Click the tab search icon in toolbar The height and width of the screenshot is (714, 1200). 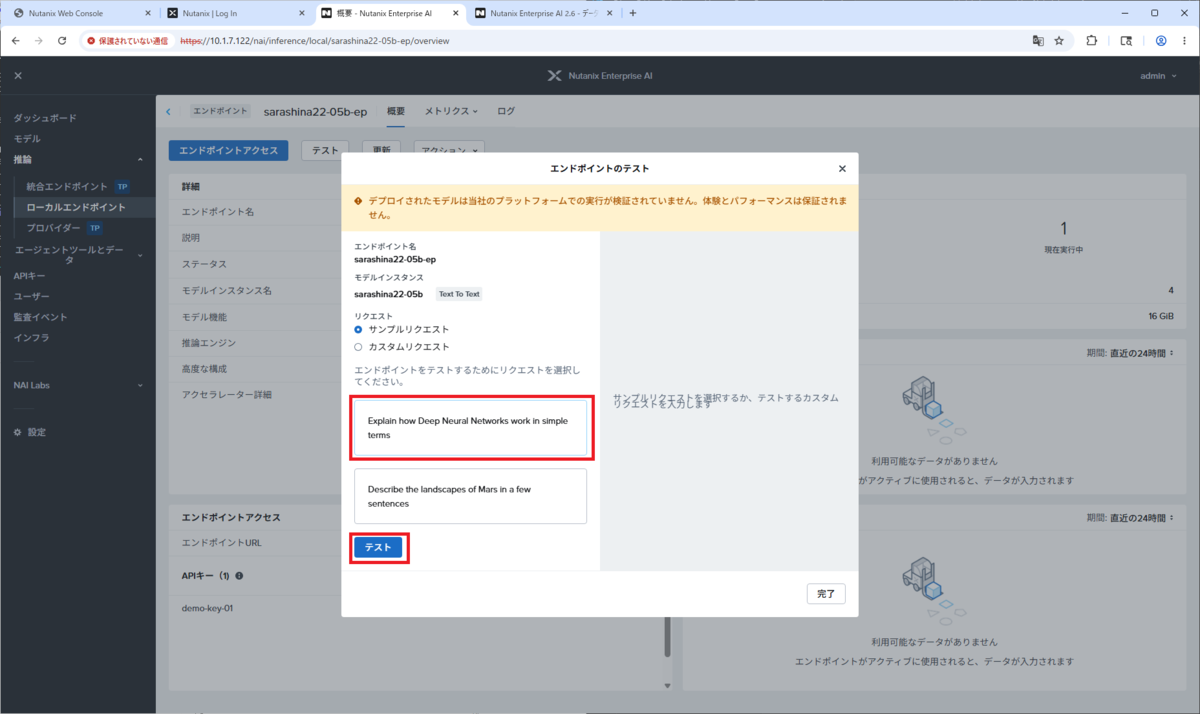(1126, 41)
